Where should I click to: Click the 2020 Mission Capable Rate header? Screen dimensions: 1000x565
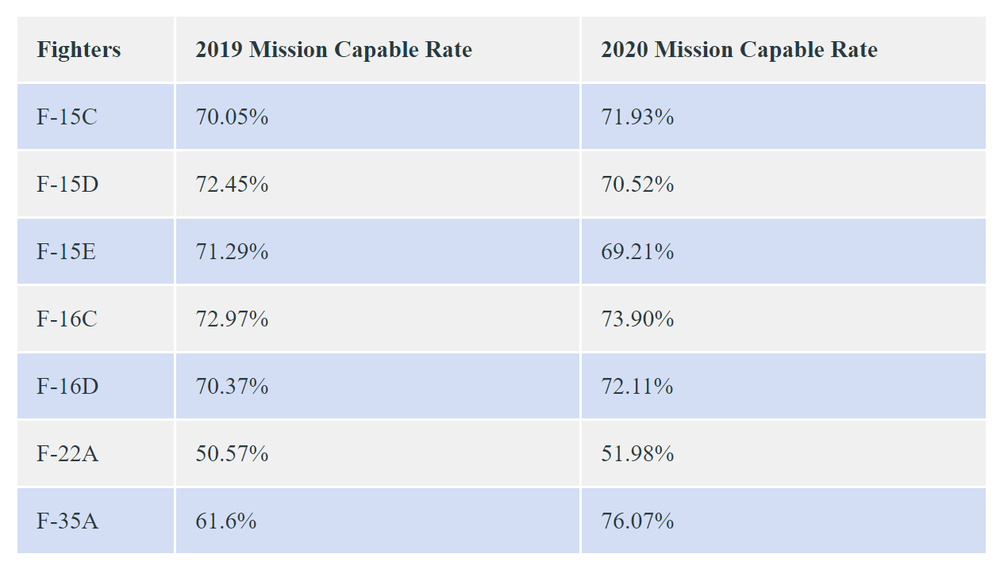tap(739, 50)
